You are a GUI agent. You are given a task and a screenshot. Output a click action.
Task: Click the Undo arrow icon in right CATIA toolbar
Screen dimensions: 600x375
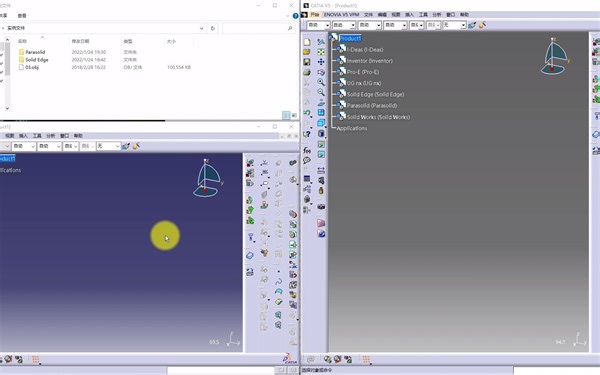point(307,113)
